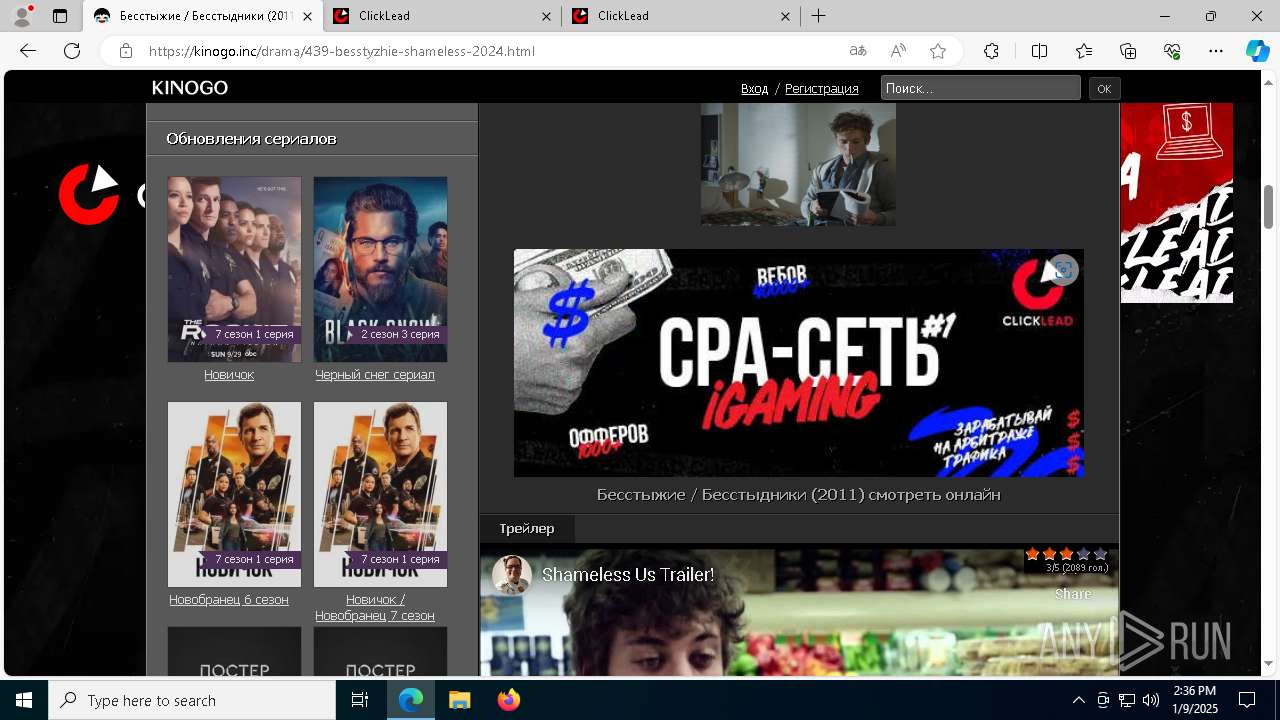Click visual search icon on CPA banner
Viewport: 1280px width, 720px height.
[x=1063, y=270]
